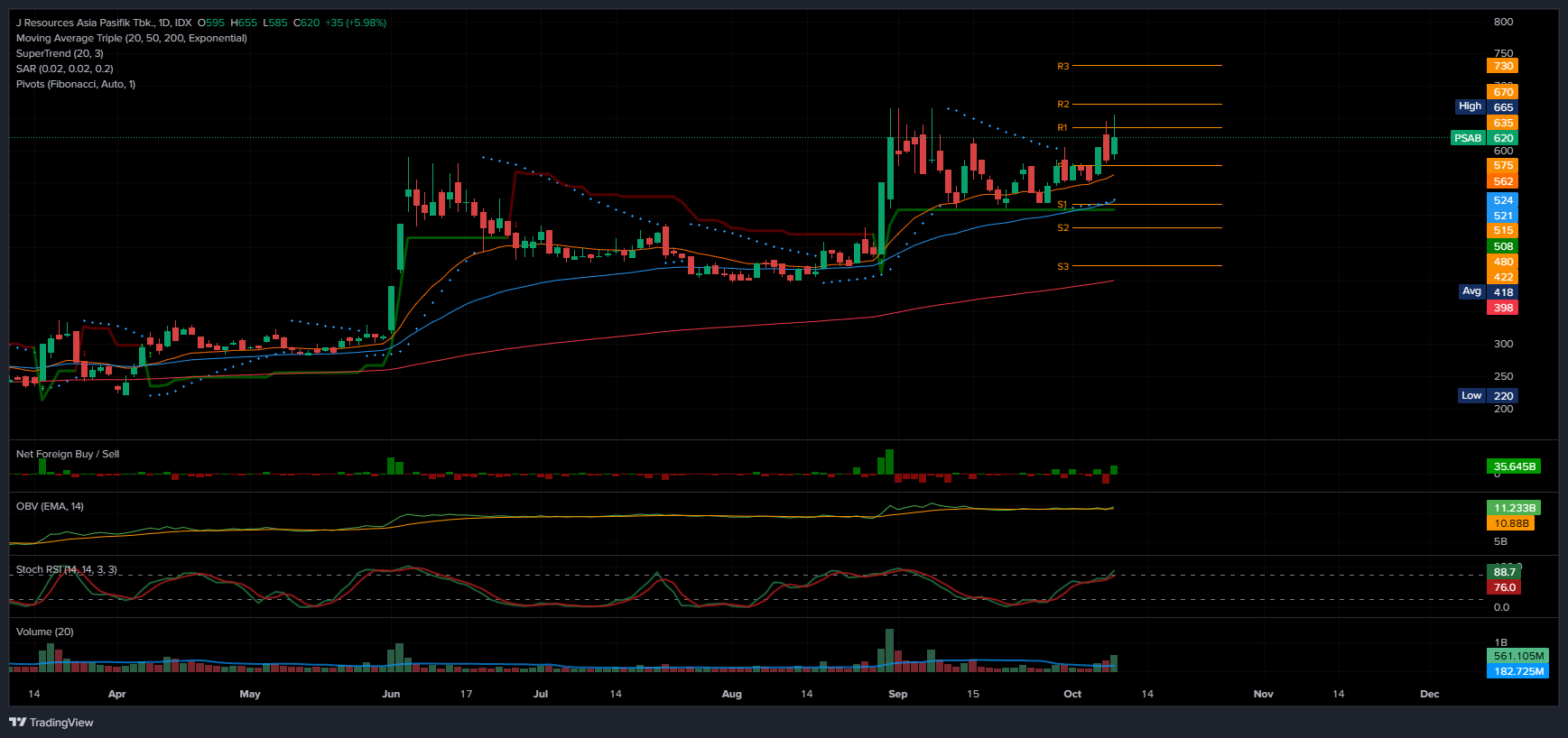The width and height of the screenshot is (1568, 738).
Task: Expand the Stoch RSI indicator legend
Action: point(66,569)
